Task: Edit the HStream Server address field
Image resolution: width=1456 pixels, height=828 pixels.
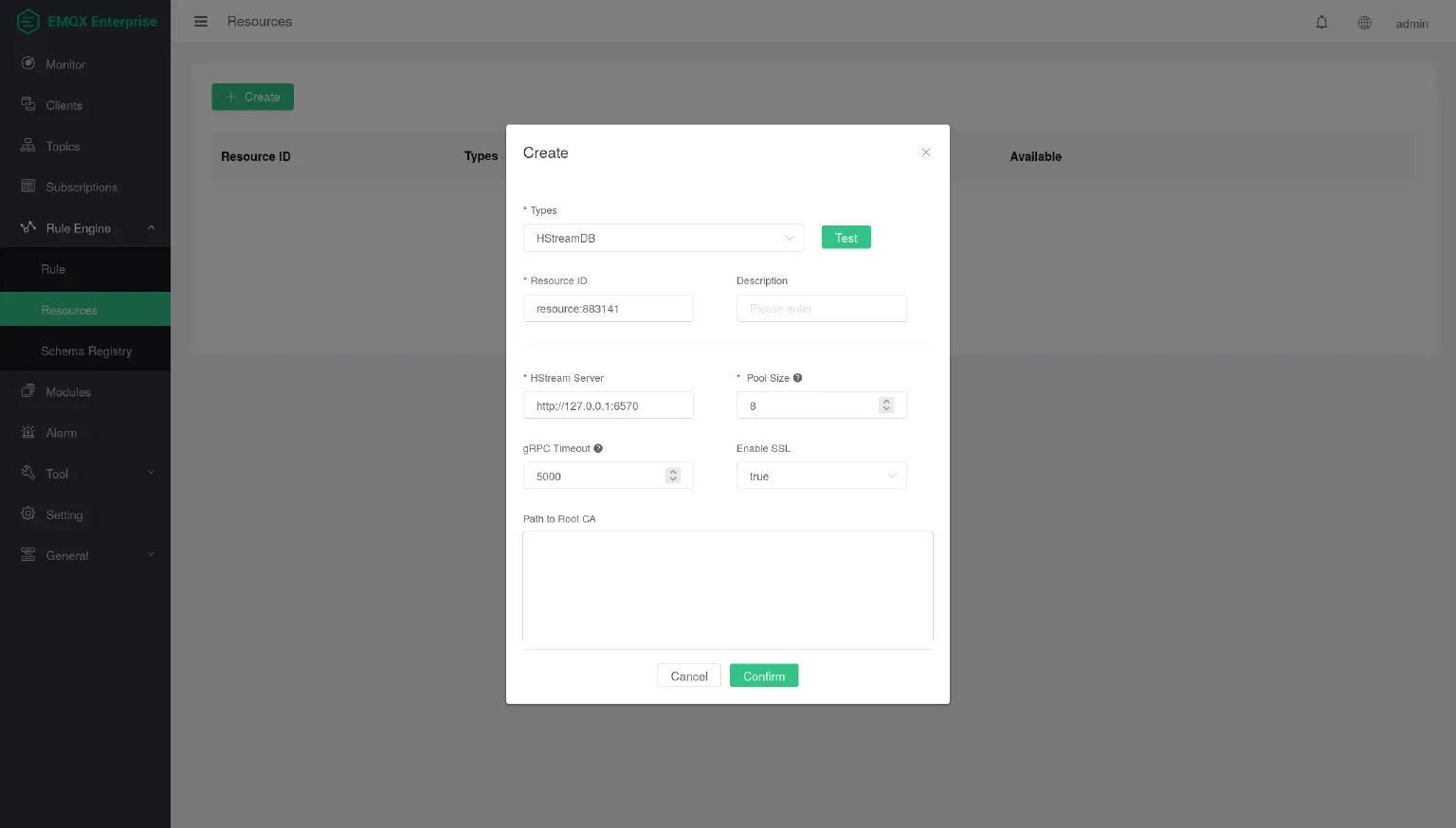Action: (x=608, y=405)
